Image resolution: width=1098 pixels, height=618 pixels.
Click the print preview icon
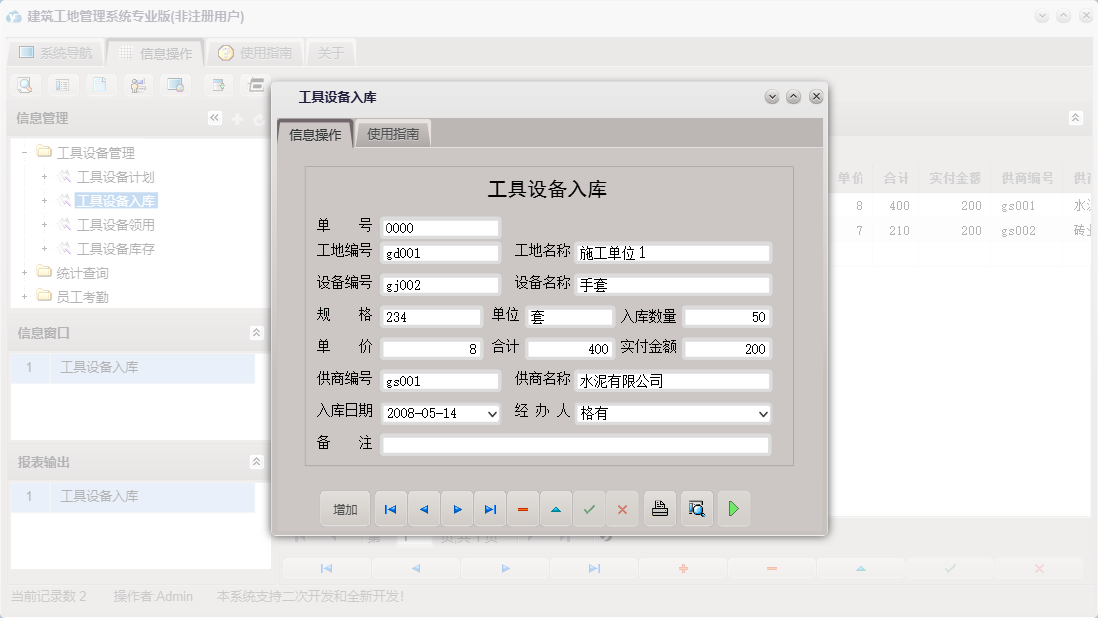click(x=696, y=509)
